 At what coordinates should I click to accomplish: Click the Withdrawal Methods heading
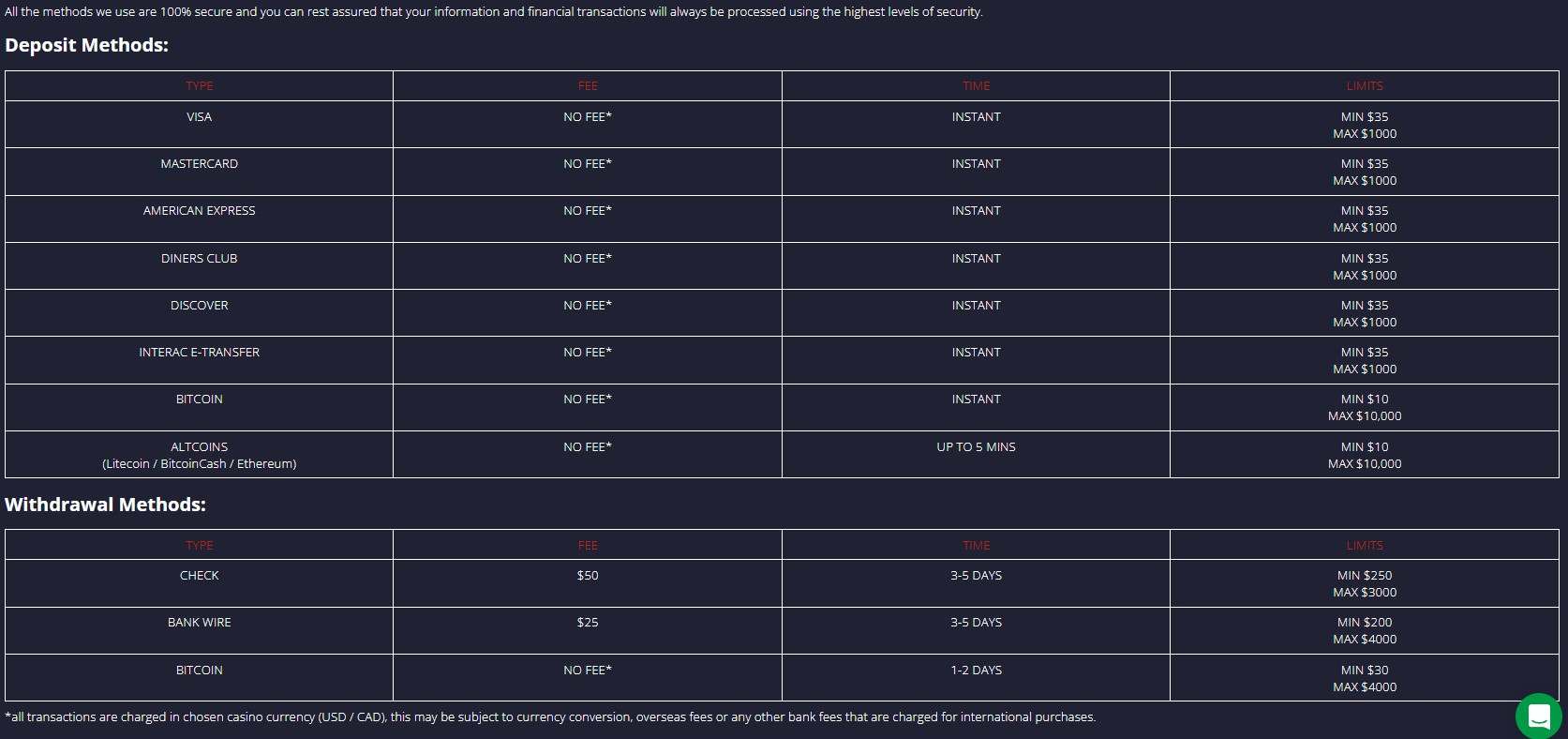105,505
